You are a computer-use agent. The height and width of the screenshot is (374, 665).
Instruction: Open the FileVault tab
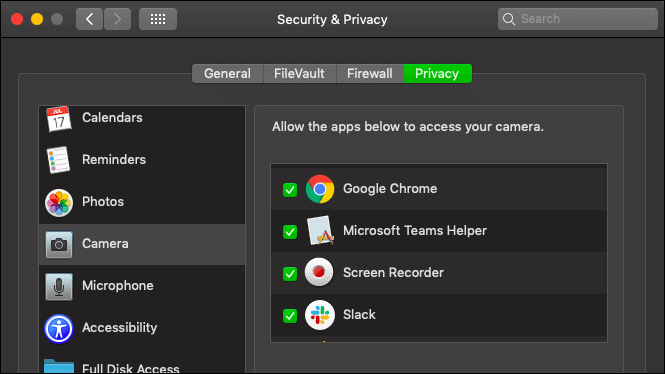coord(299,74)
